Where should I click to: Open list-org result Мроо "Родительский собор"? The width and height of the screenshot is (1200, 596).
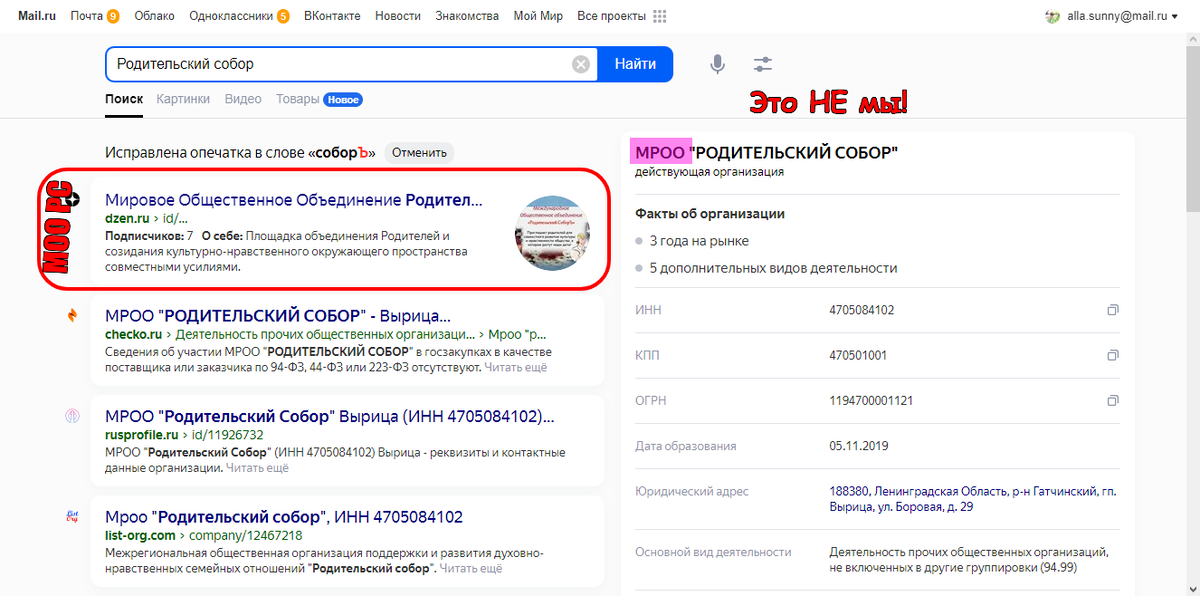[284, 517]
